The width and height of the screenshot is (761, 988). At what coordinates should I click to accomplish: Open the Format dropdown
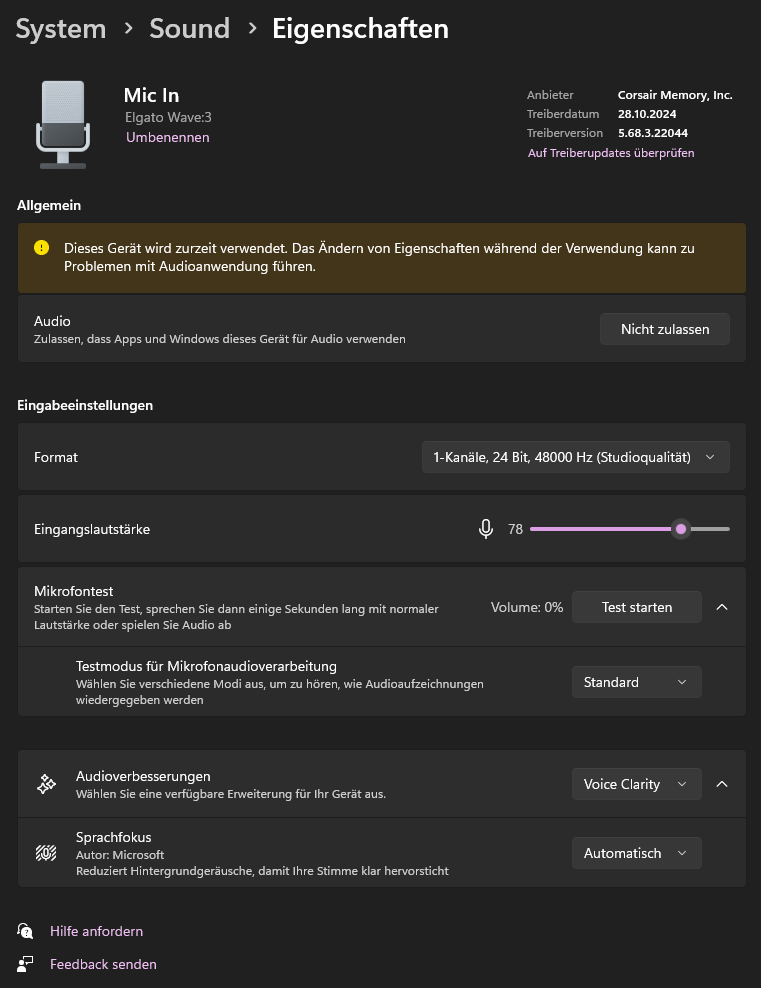[x=575, y=457]
